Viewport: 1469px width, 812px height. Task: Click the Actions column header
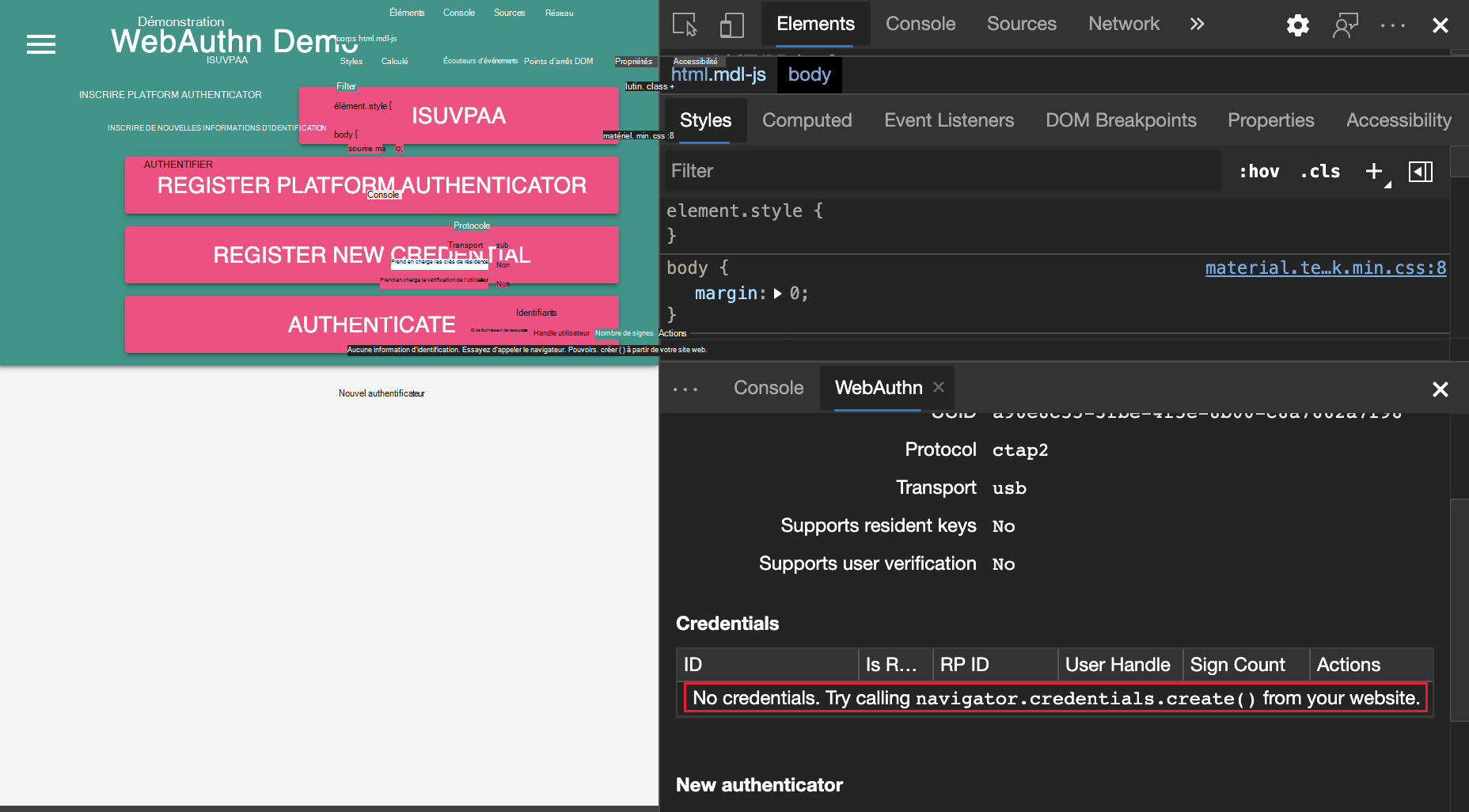coord(1372,665)
